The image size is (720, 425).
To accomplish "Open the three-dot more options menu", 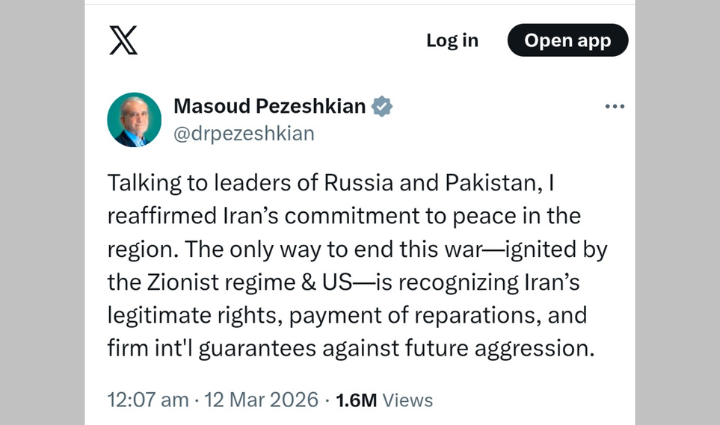I will 614,107.
